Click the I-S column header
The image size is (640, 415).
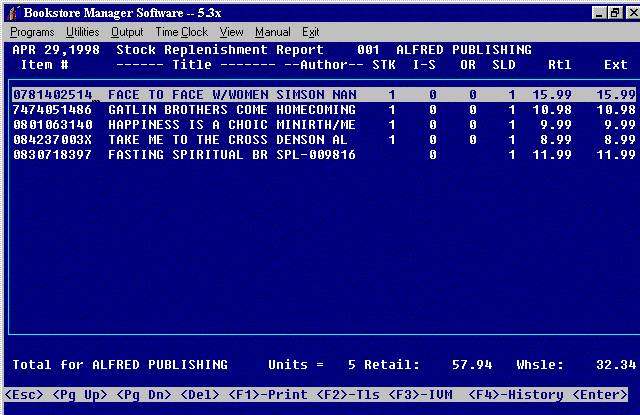pos(424,65)
